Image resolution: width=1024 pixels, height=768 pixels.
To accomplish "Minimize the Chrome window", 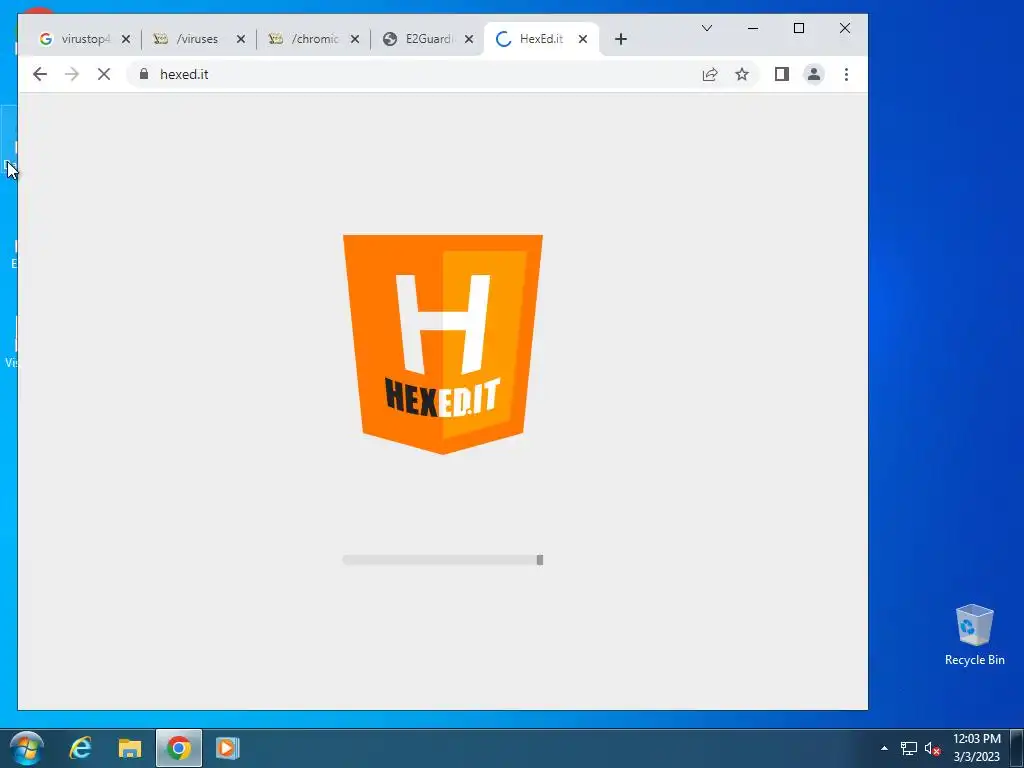I will click(x=753, y=28).
